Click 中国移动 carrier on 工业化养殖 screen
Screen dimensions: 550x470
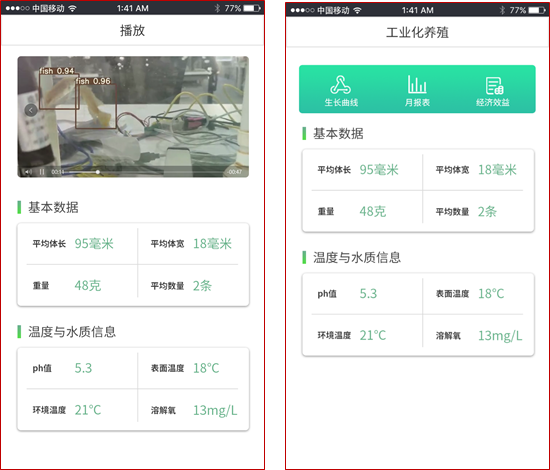(333, 10)
